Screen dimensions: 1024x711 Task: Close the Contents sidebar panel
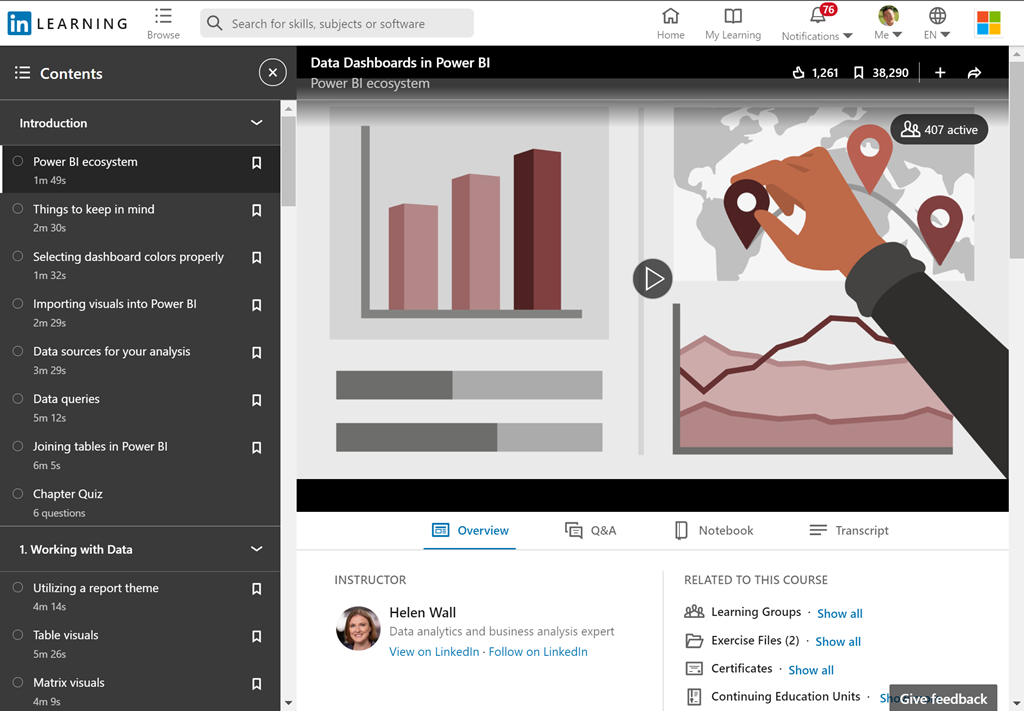[x=272, y=73]
